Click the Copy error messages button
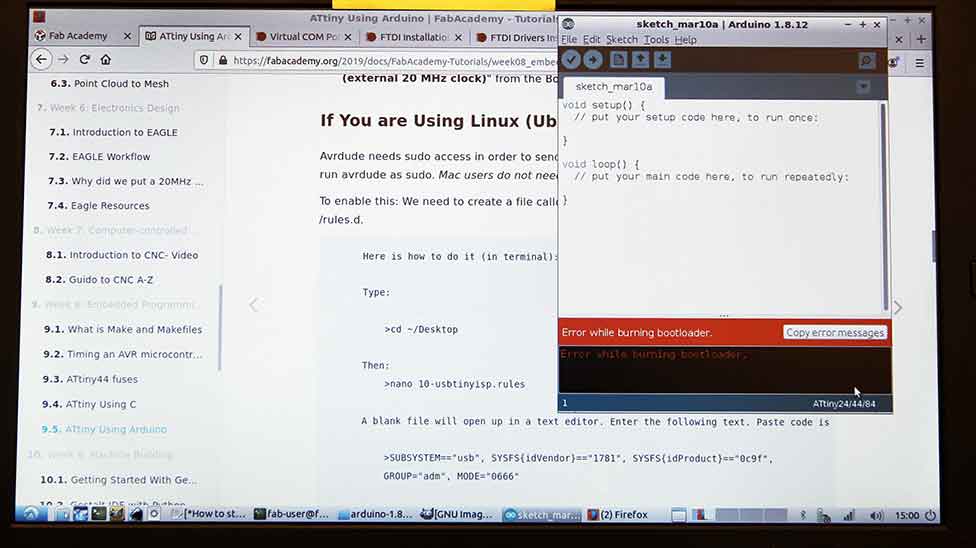 coord(835,333)
